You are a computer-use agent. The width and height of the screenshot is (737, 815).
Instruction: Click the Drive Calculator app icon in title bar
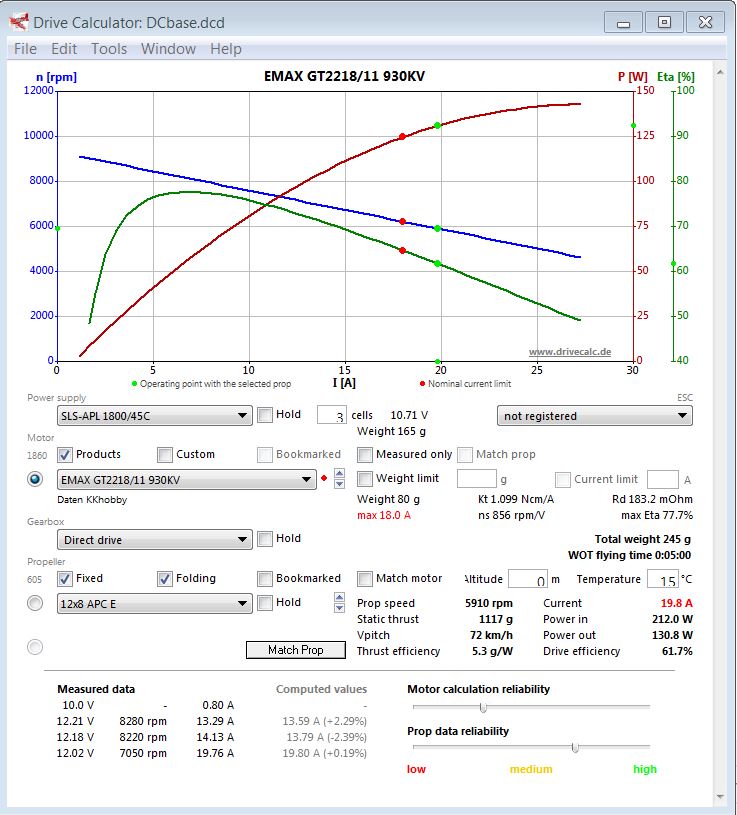coord(18,20)
